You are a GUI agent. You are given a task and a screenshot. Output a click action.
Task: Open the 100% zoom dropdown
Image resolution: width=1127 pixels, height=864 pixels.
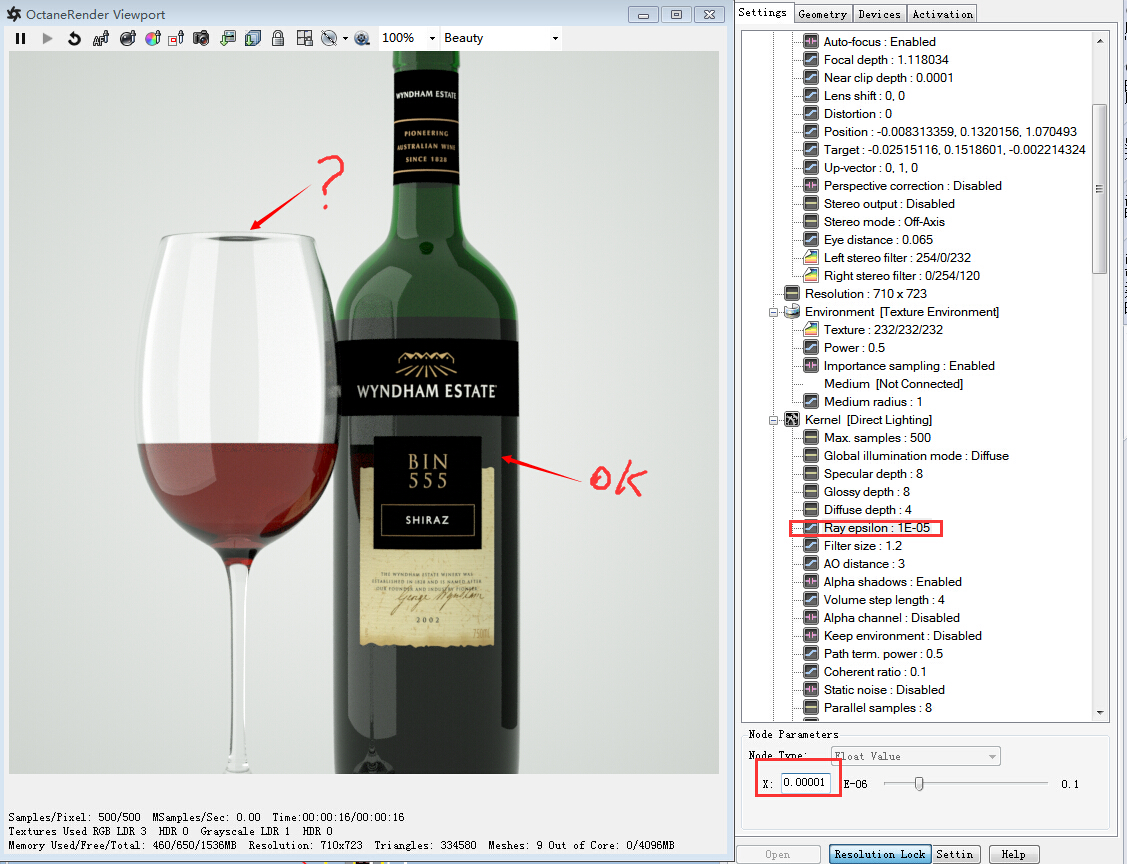[432, 39]
